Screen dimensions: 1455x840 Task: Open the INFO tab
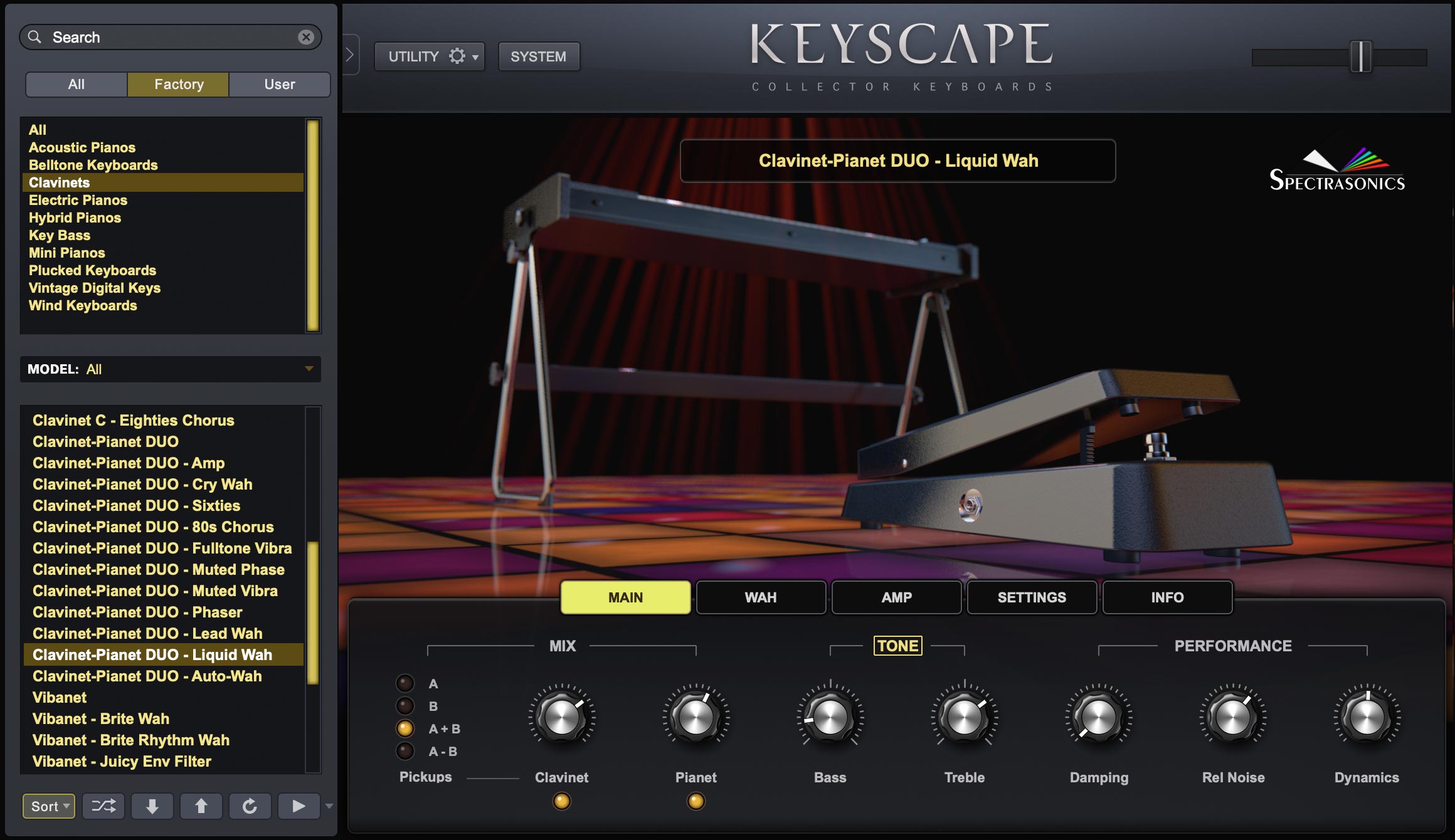[x=1168, y=597]
